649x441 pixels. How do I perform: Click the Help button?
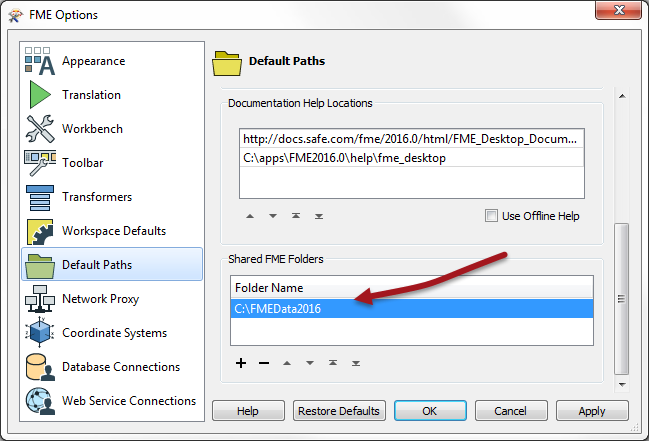(x=248, y=411)
